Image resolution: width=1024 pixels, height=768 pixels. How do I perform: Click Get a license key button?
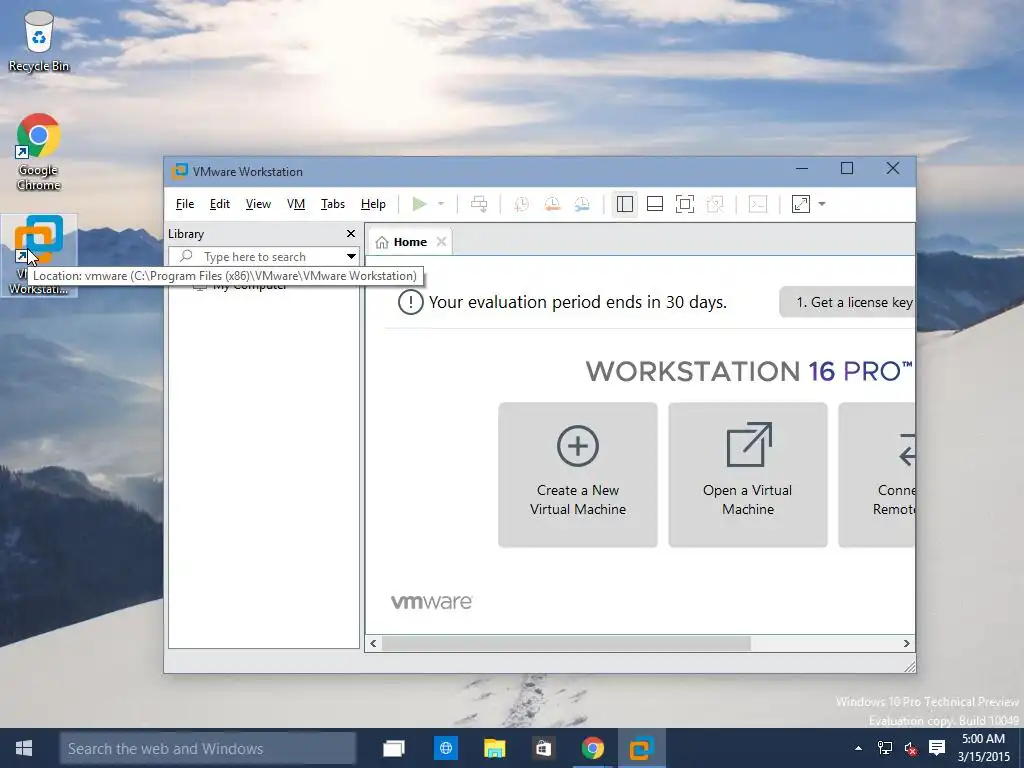pos(847,302)
